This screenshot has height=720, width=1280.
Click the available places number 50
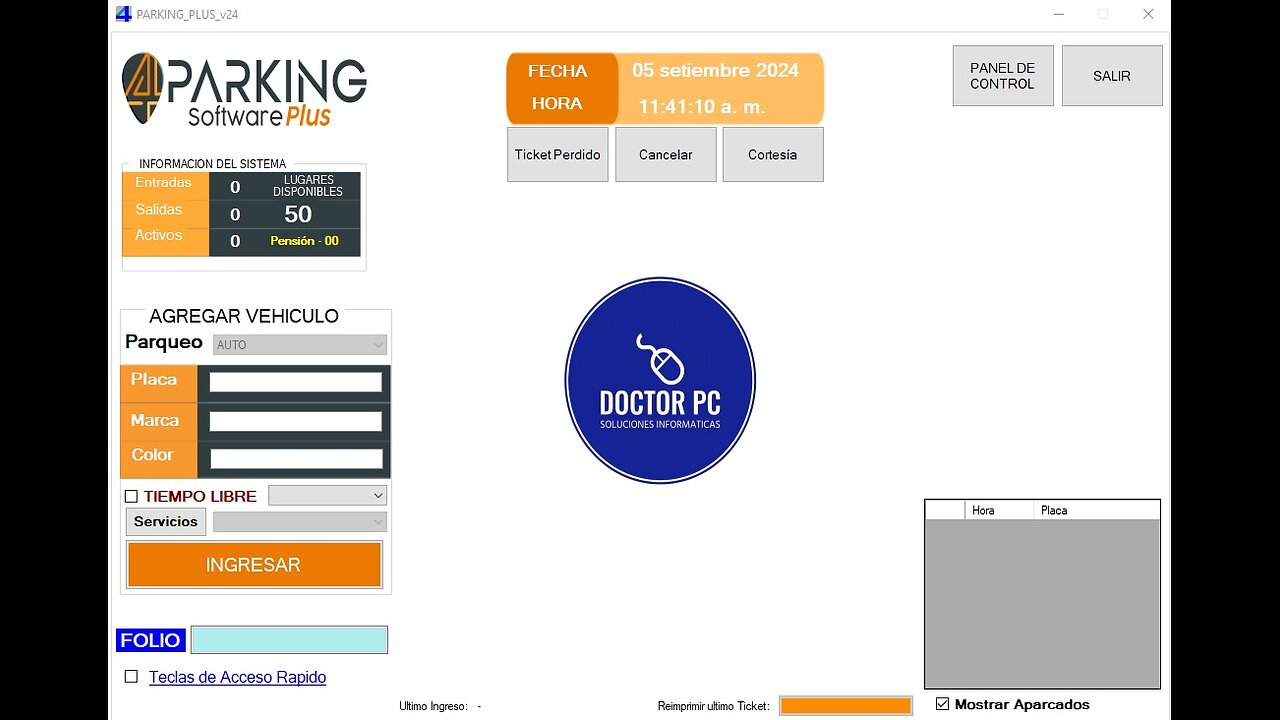click(298, 214)
